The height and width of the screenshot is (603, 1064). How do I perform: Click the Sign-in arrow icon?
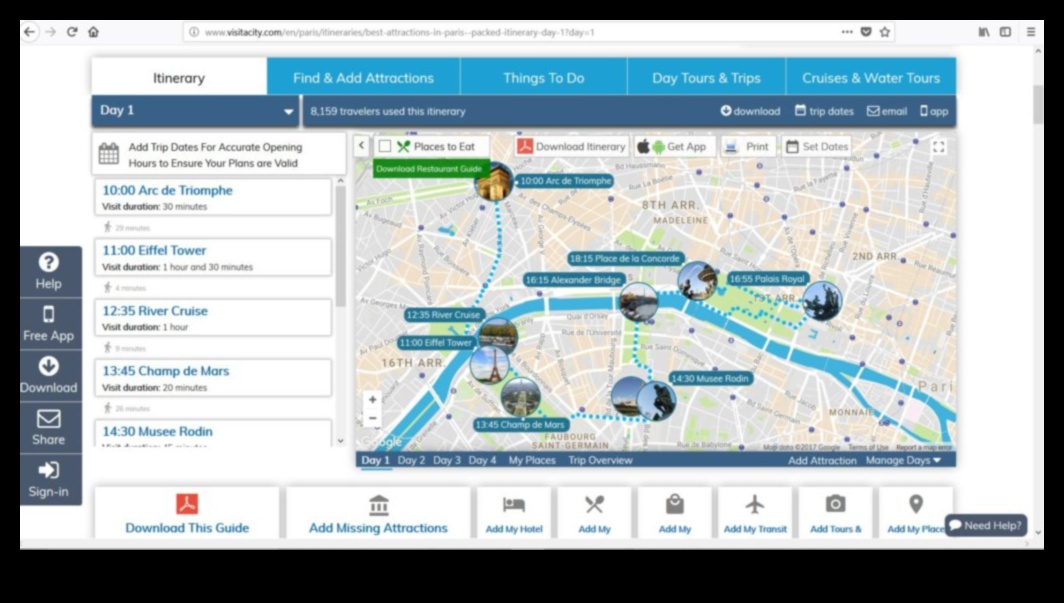(49, 472)
